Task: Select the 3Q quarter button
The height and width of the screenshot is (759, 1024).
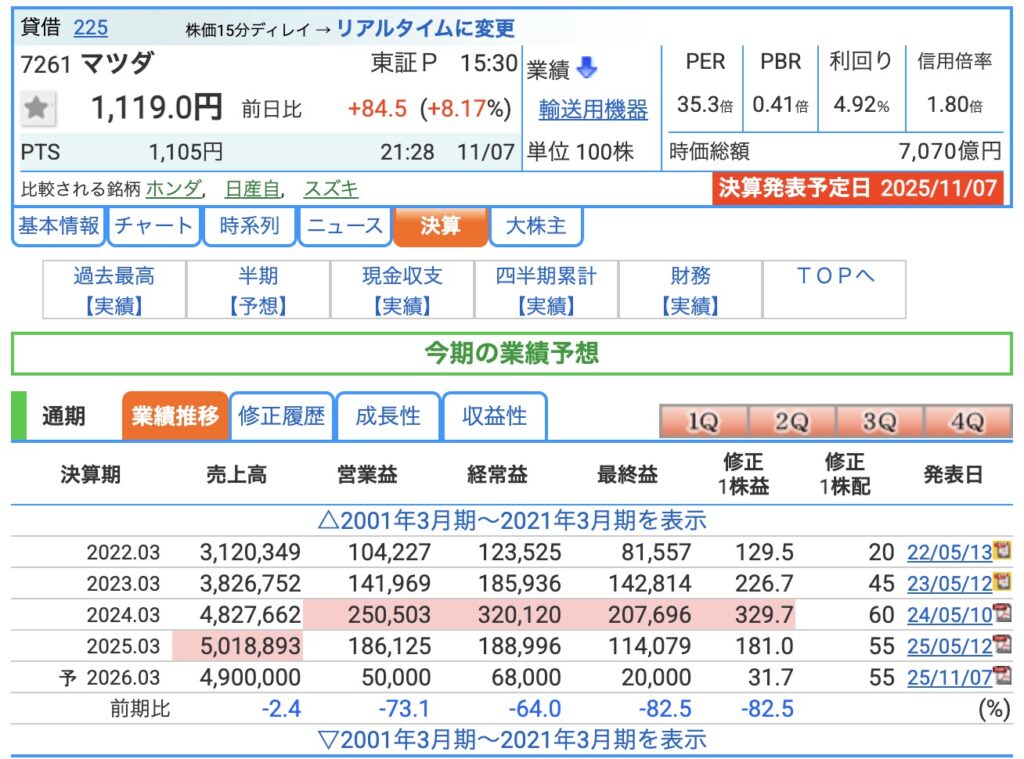Action: point(878,422)
